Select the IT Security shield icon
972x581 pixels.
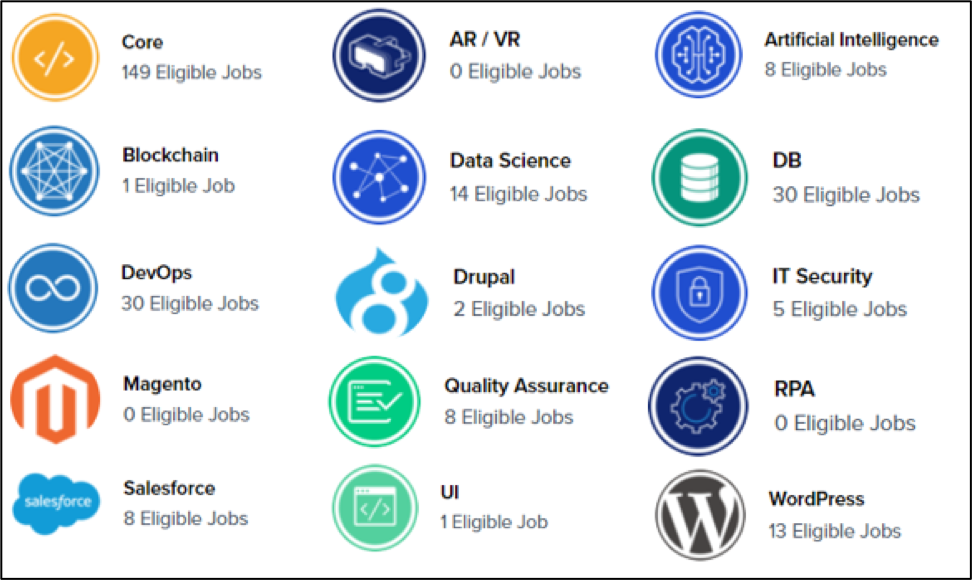[701, 292]
